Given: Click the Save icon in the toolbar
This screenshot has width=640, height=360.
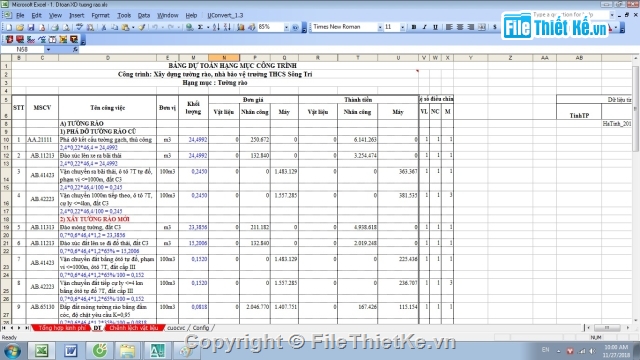Looking at the screenshot, I should pos(31,27).
